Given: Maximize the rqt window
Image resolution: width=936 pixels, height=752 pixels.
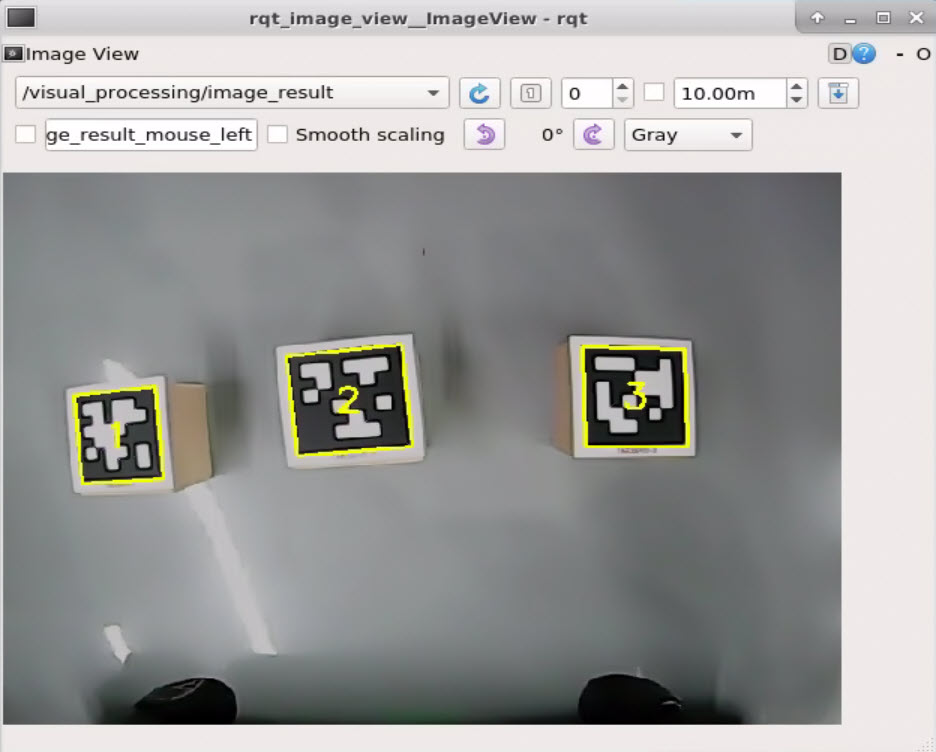Looking at the screenshot, I should pos(883,18).
